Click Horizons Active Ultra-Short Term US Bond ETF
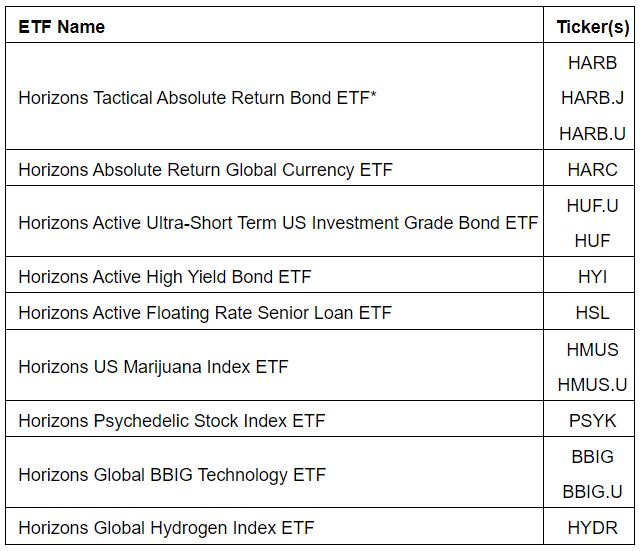 (278, 223)
